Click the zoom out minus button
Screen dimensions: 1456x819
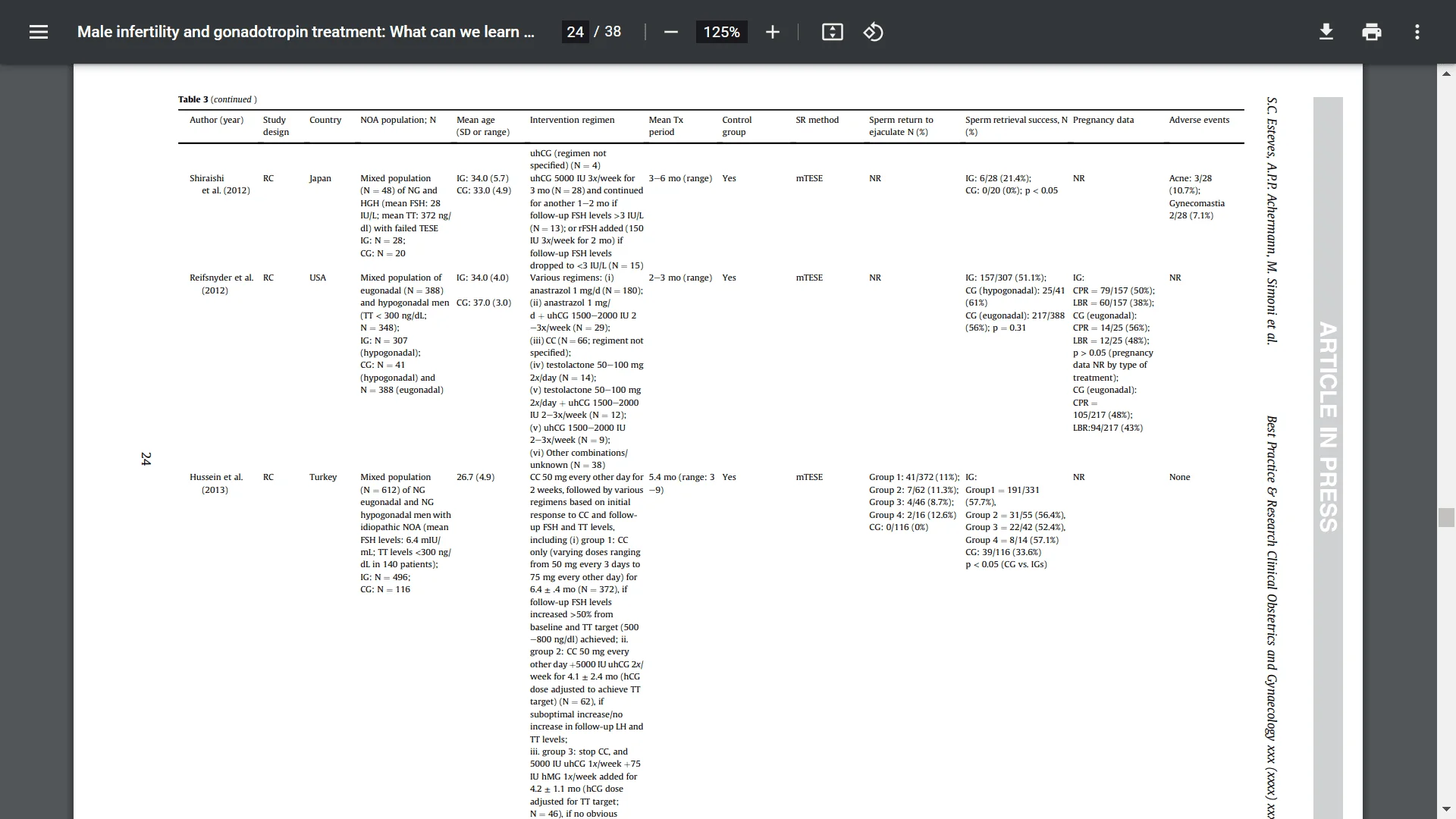[670, 32]
